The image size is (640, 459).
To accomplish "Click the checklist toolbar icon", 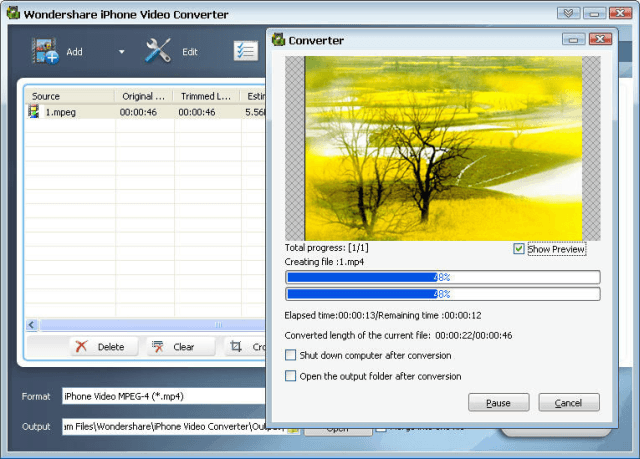I will click(x=246, y=51).
